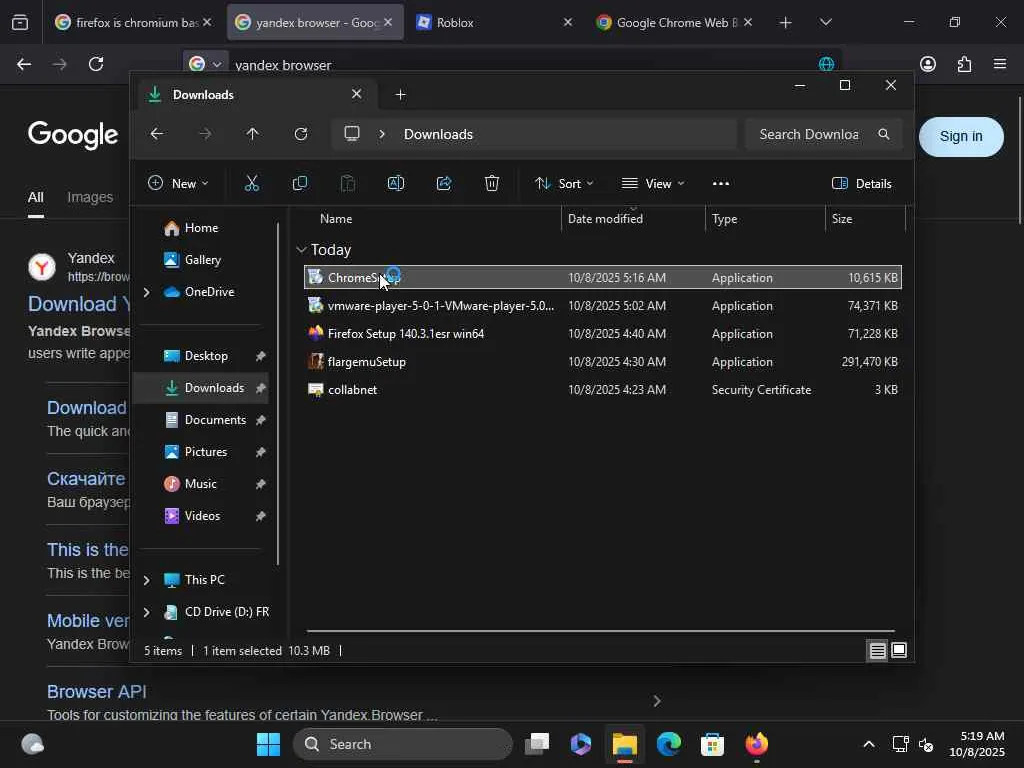Select the Images tab on Google results
1024x768 pixels.
pyautogui.click(x=90, y=197)
